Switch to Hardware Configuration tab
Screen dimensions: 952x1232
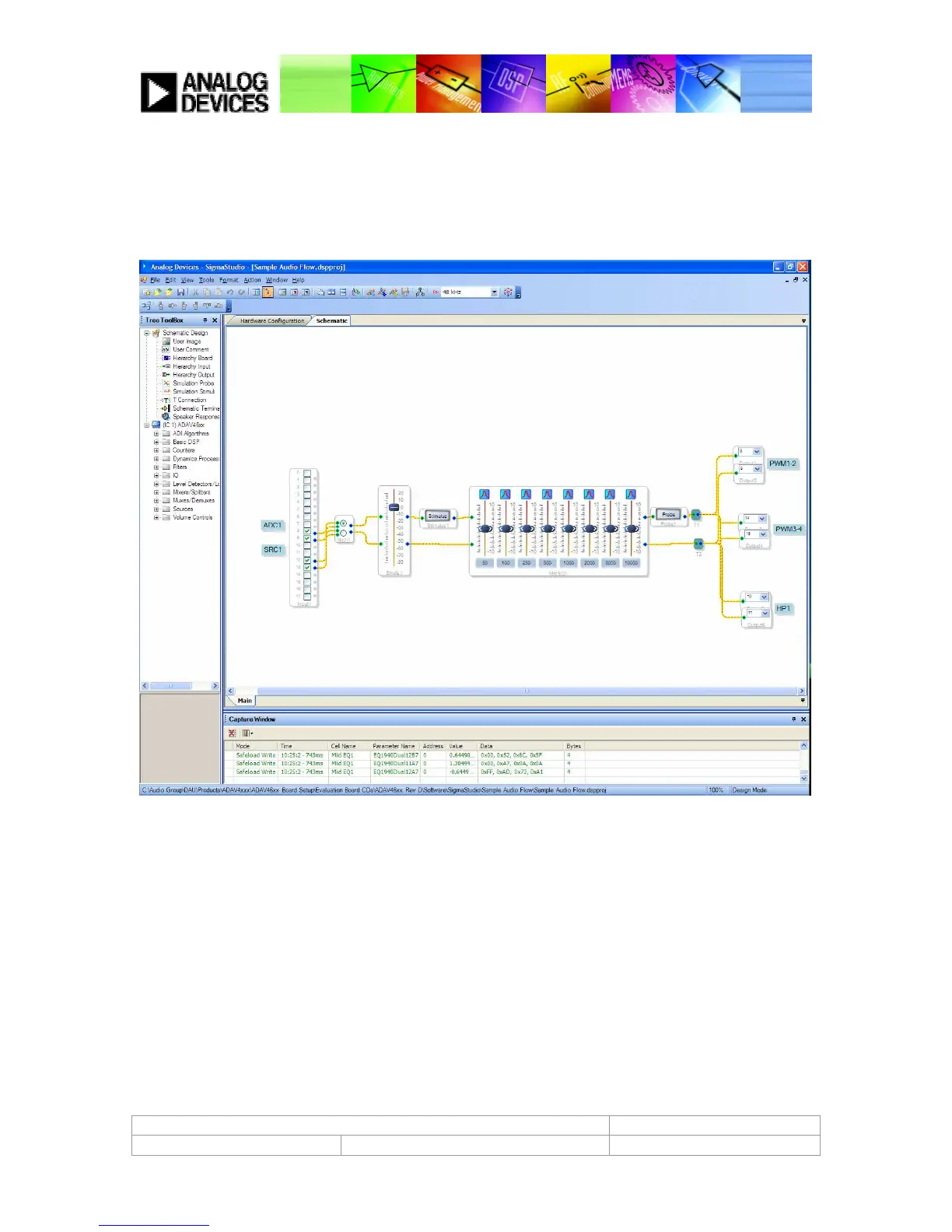[x=272, y=320]
